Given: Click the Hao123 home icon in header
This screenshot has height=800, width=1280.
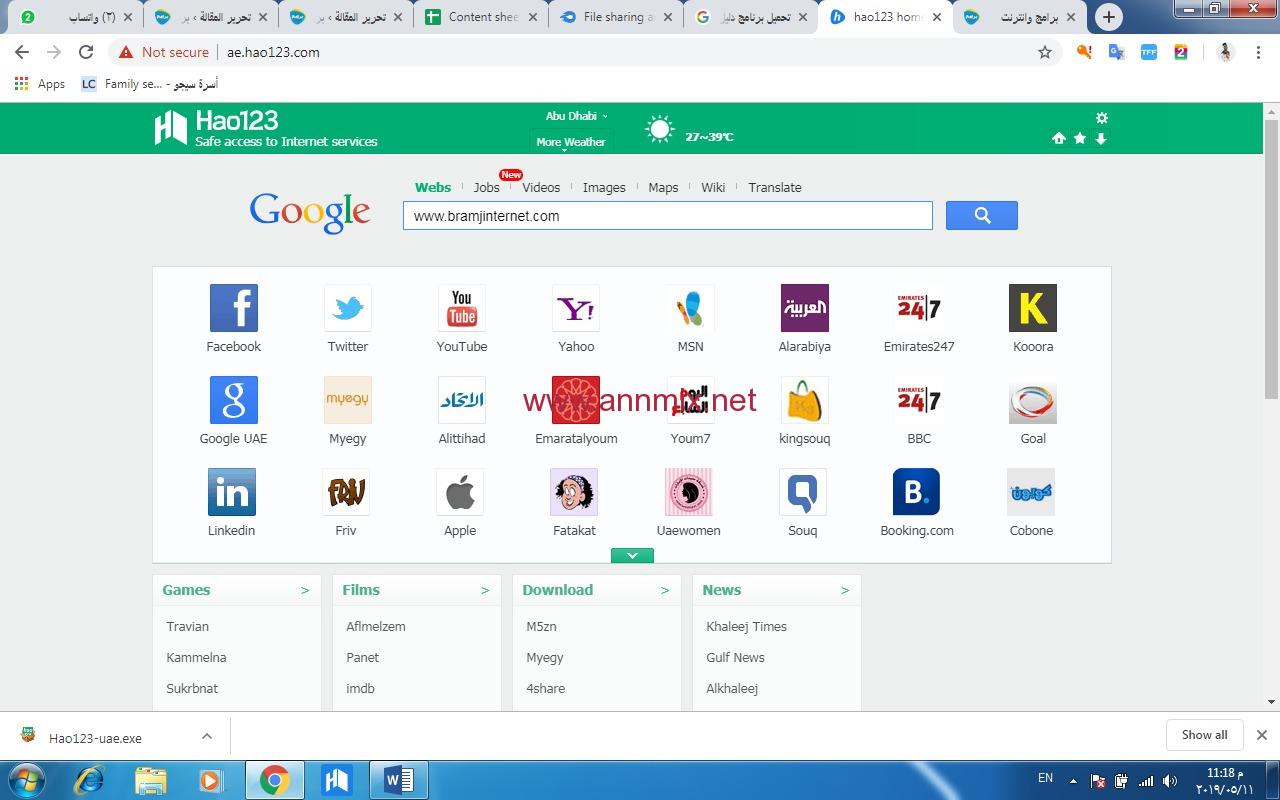Looking at the screenshot, I should (x=1059, y=139).
